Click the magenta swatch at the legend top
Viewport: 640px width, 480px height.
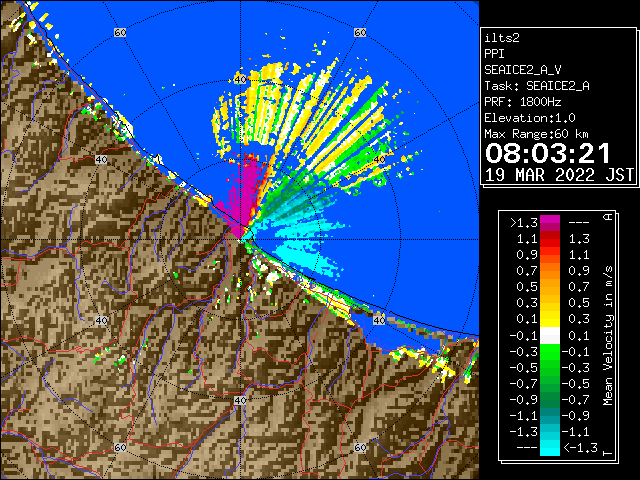550,223
